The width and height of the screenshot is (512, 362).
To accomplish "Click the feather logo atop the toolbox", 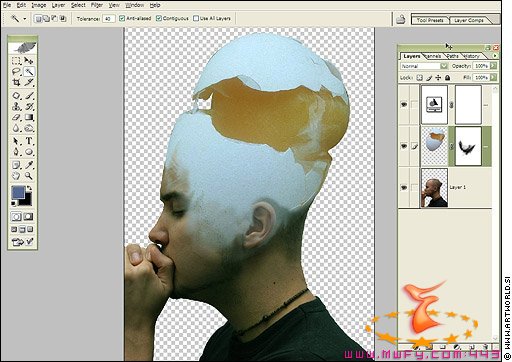I will [x=23, y=48].
